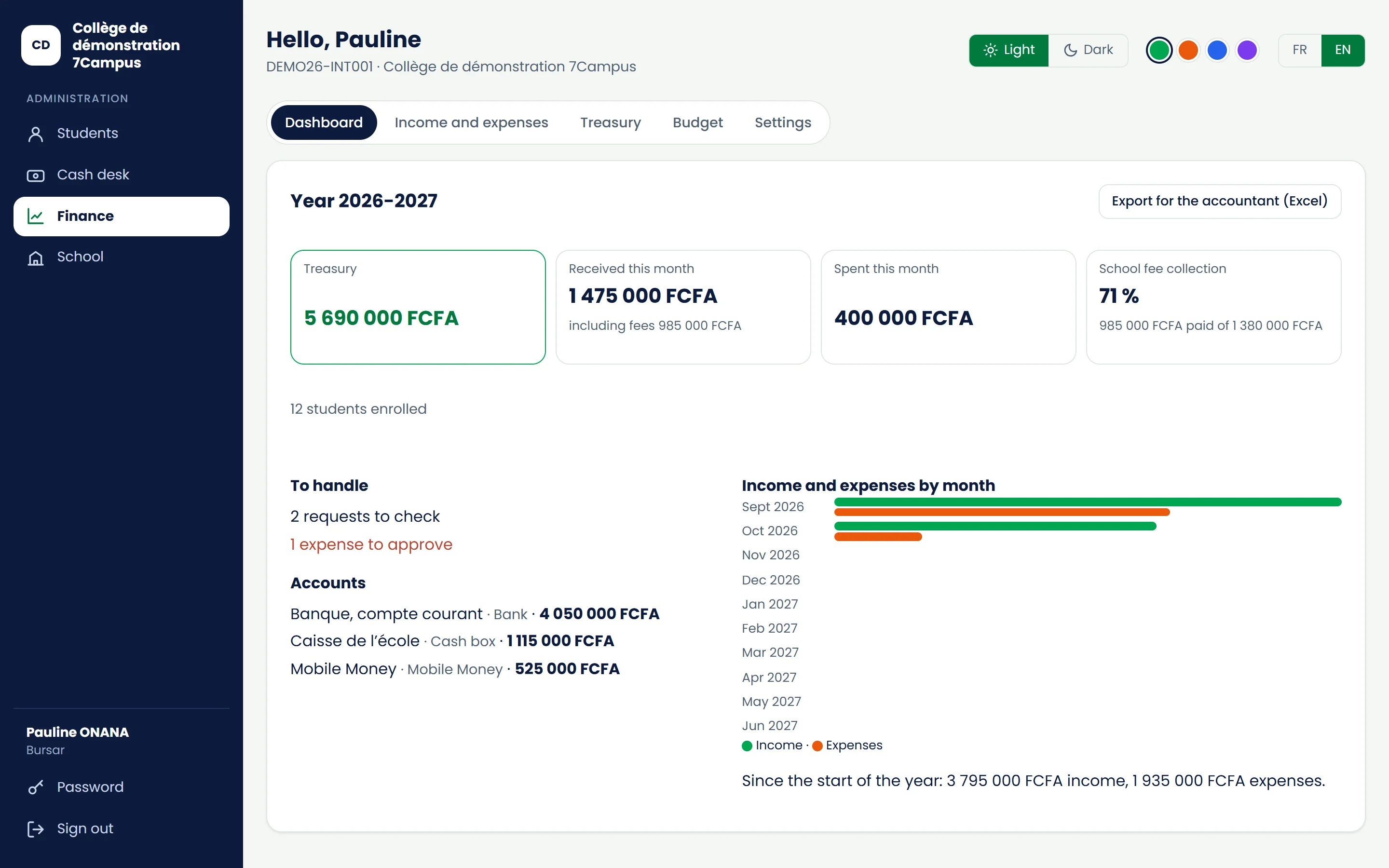Screen dimensions: 1389x868
Task: Switch language to FR
Action: click(x=1300, y=50)
